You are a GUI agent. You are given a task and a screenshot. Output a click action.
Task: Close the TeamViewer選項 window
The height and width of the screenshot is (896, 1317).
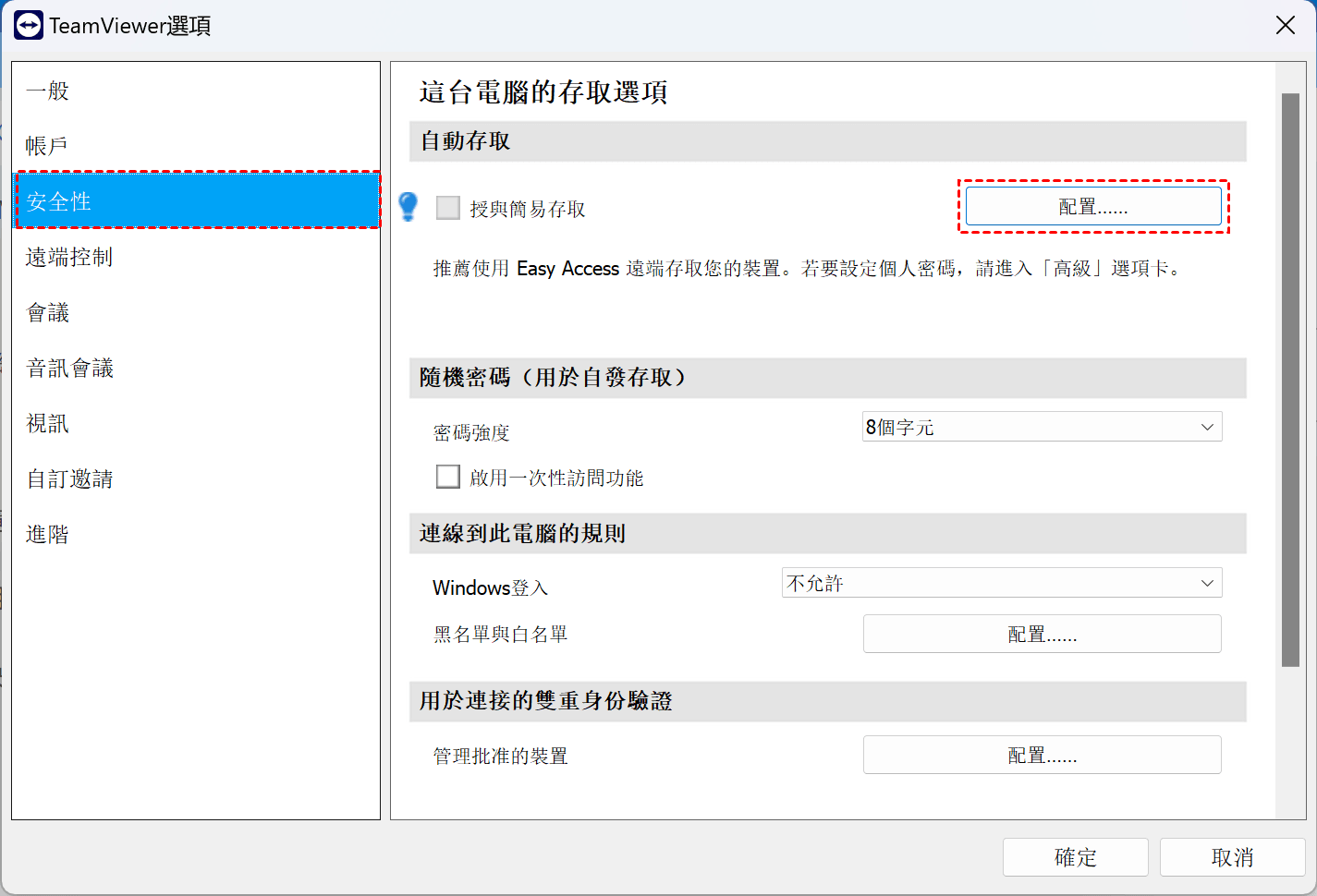point(1286,25)
